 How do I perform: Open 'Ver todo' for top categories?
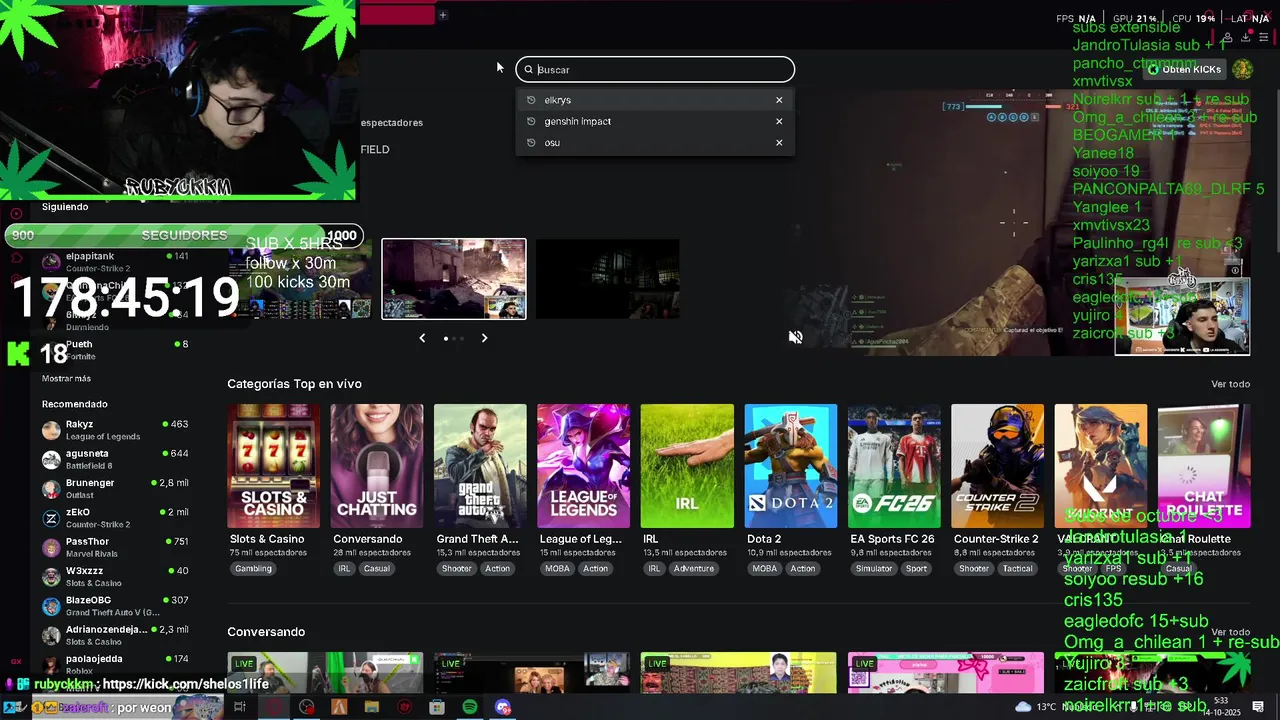[1230, 384]
